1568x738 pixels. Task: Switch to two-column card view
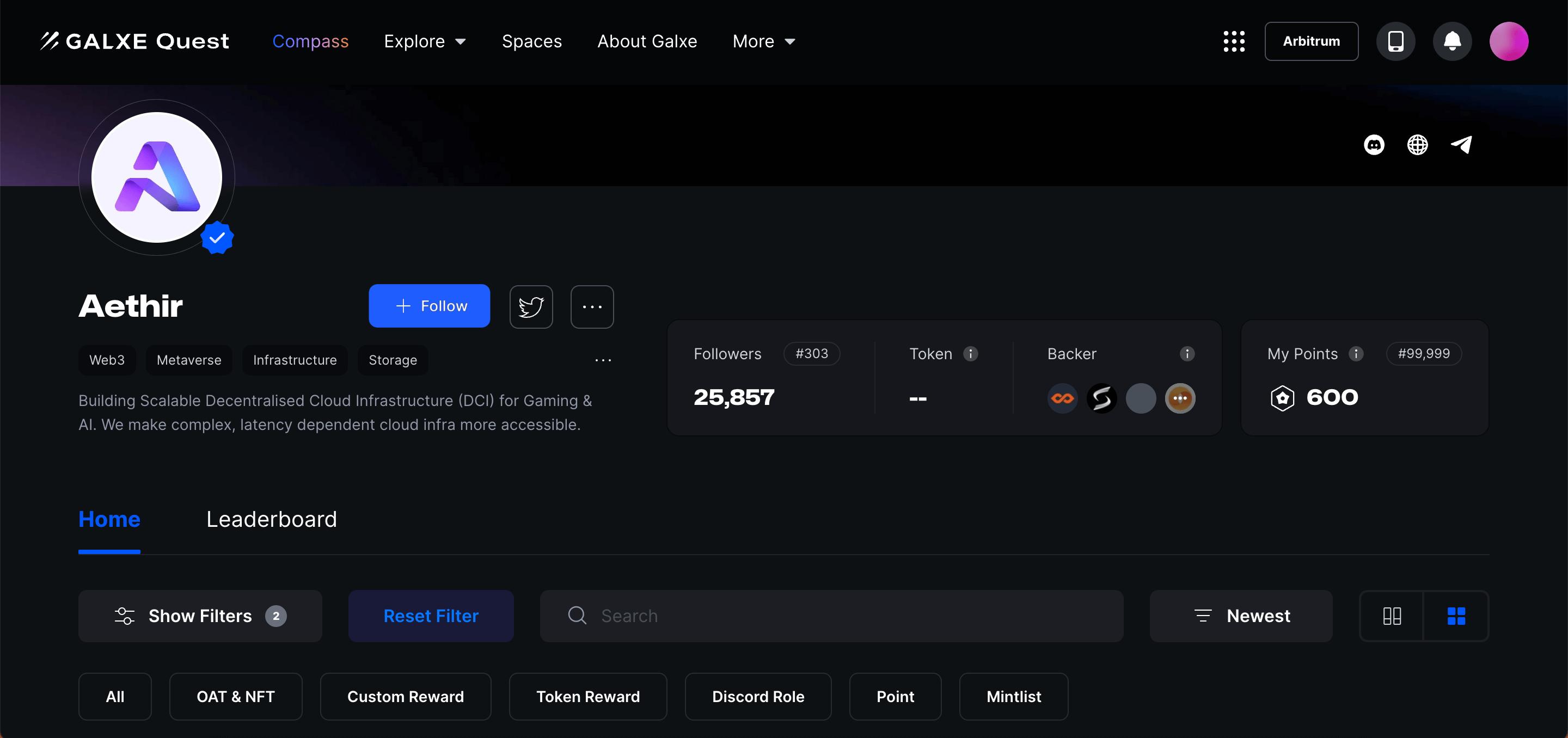pyautogui.click(x=1392, y=616)
